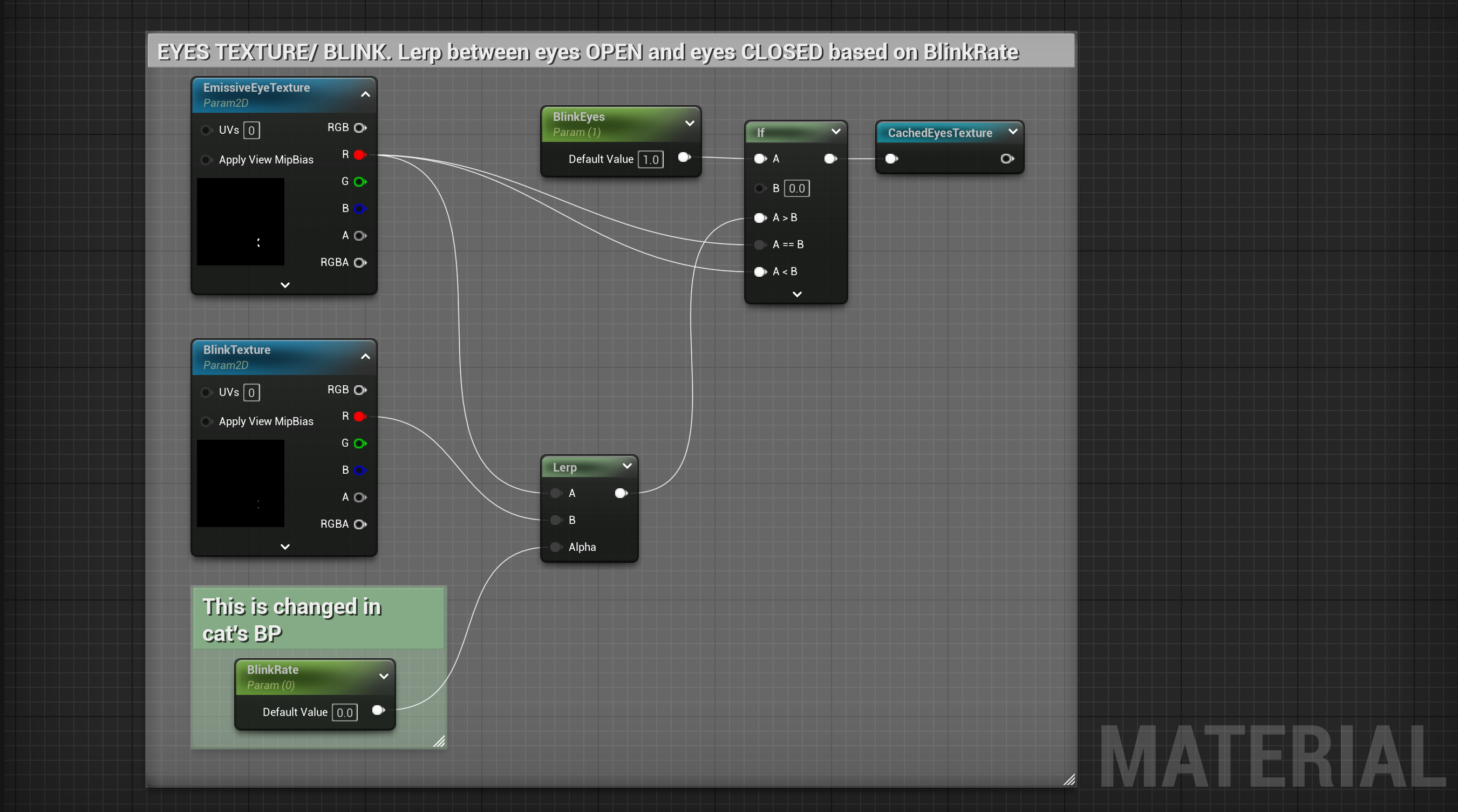Click the RGBA output pin on EmissiveEyeTexture
Image resolution: width=1458 pixels, height=812 pixels.
tap(360, 263)
